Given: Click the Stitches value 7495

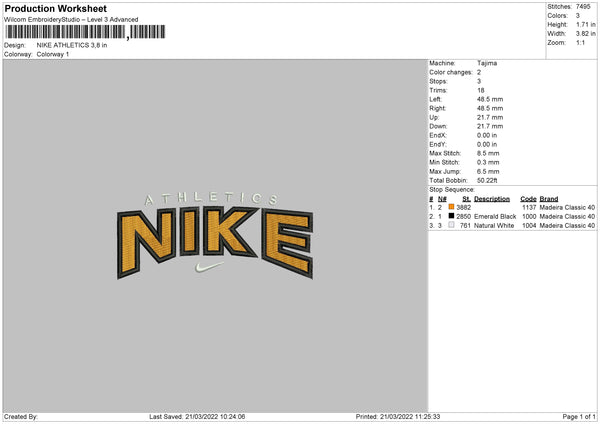Looking at the screenshot, I should (583, 7).
